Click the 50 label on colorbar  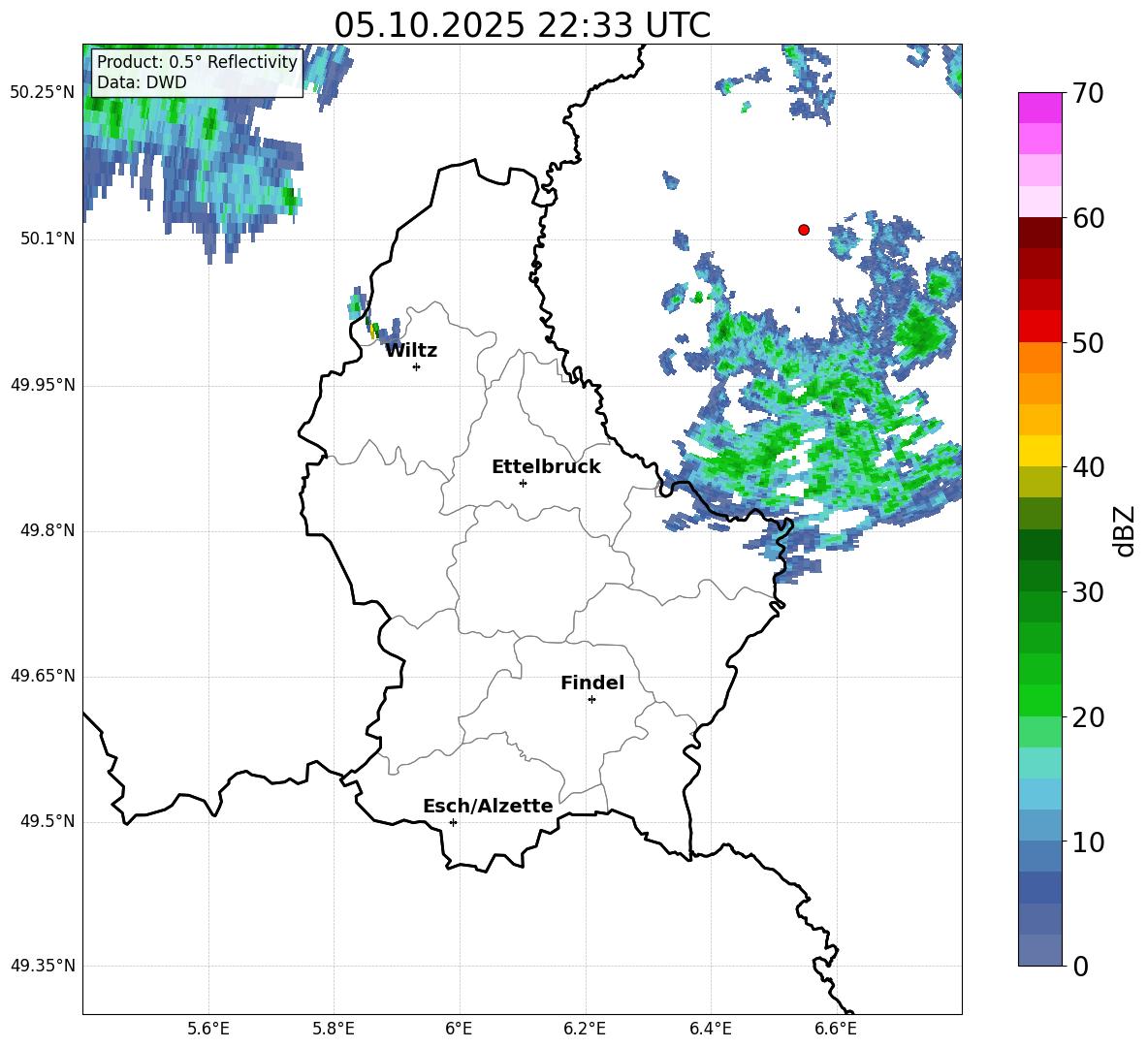[1088, 343]
